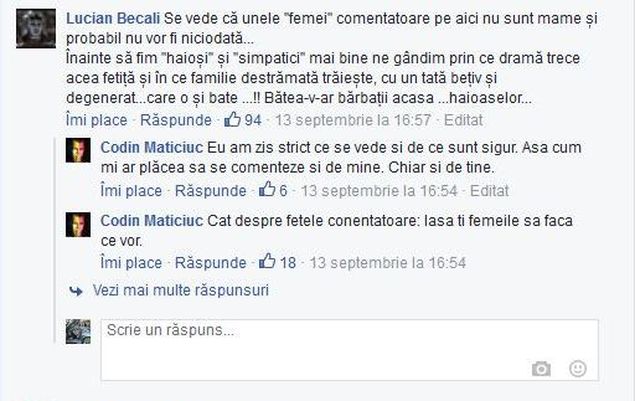Toggle "Îmi place" on the 16:54 edited reply
Viewport: 635px width, 401px height.
tap(130, 190)
